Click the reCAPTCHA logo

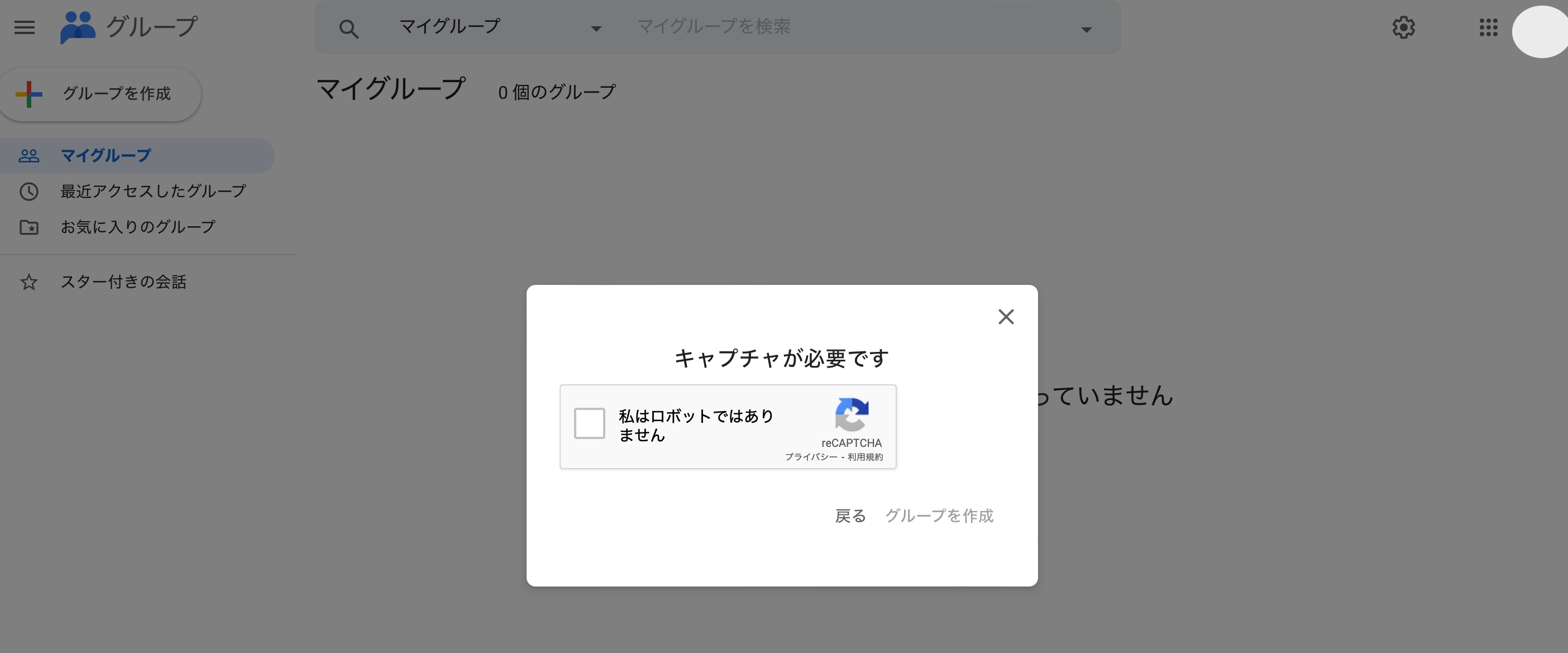pyautogui.click(x=852, y=414)
